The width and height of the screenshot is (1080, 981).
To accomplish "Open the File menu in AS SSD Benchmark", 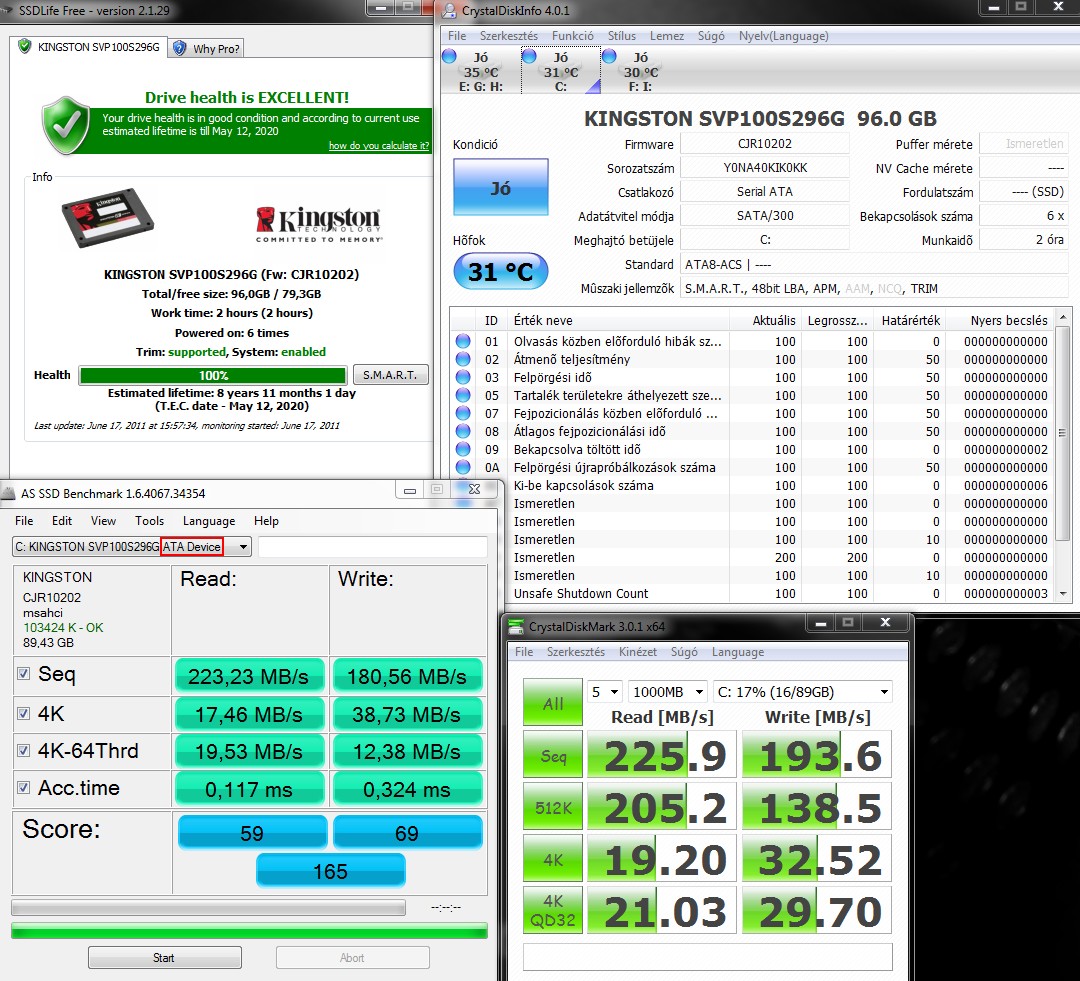I will click(x=24, y=521).
